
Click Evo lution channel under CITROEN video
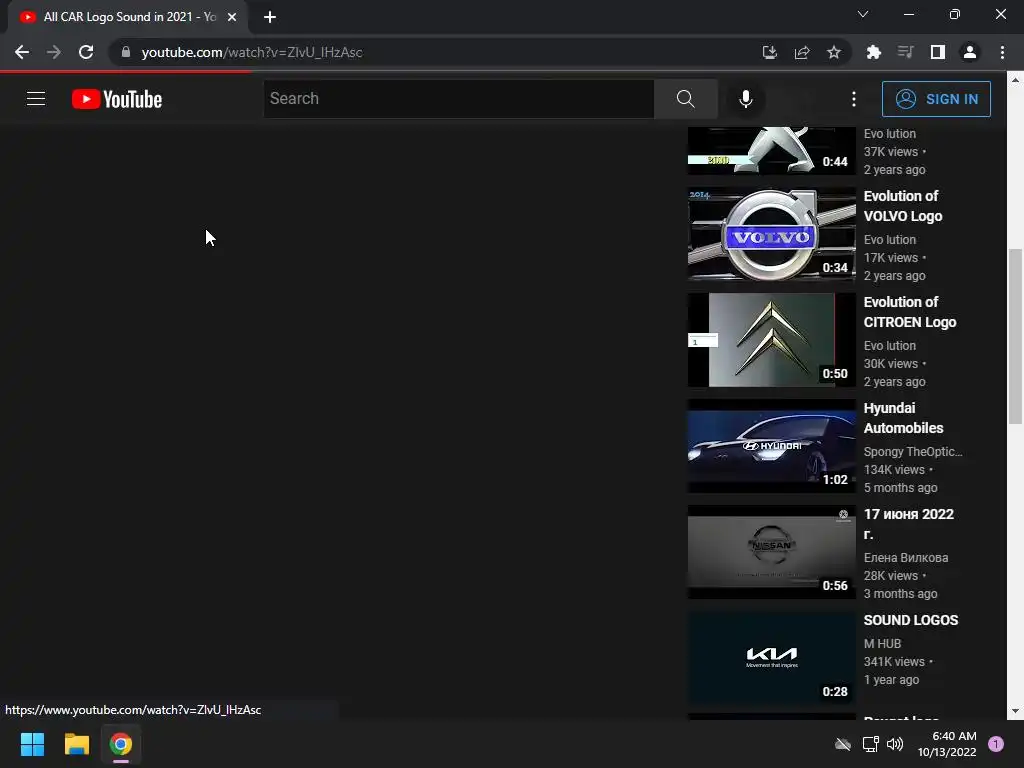click(x=889, y=345)
